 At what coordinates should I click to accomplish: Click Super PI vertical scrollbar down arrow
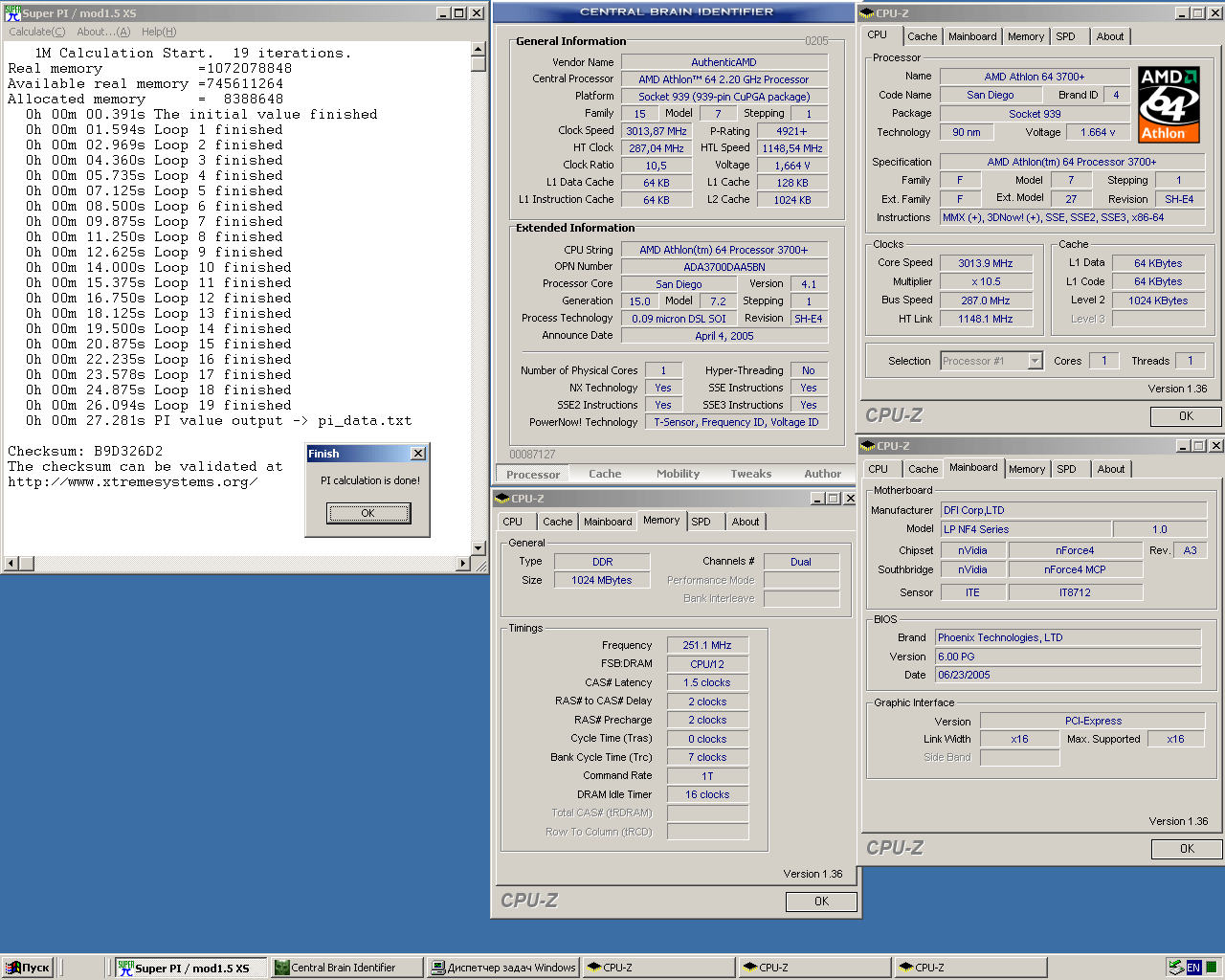[x=479, y=548]
